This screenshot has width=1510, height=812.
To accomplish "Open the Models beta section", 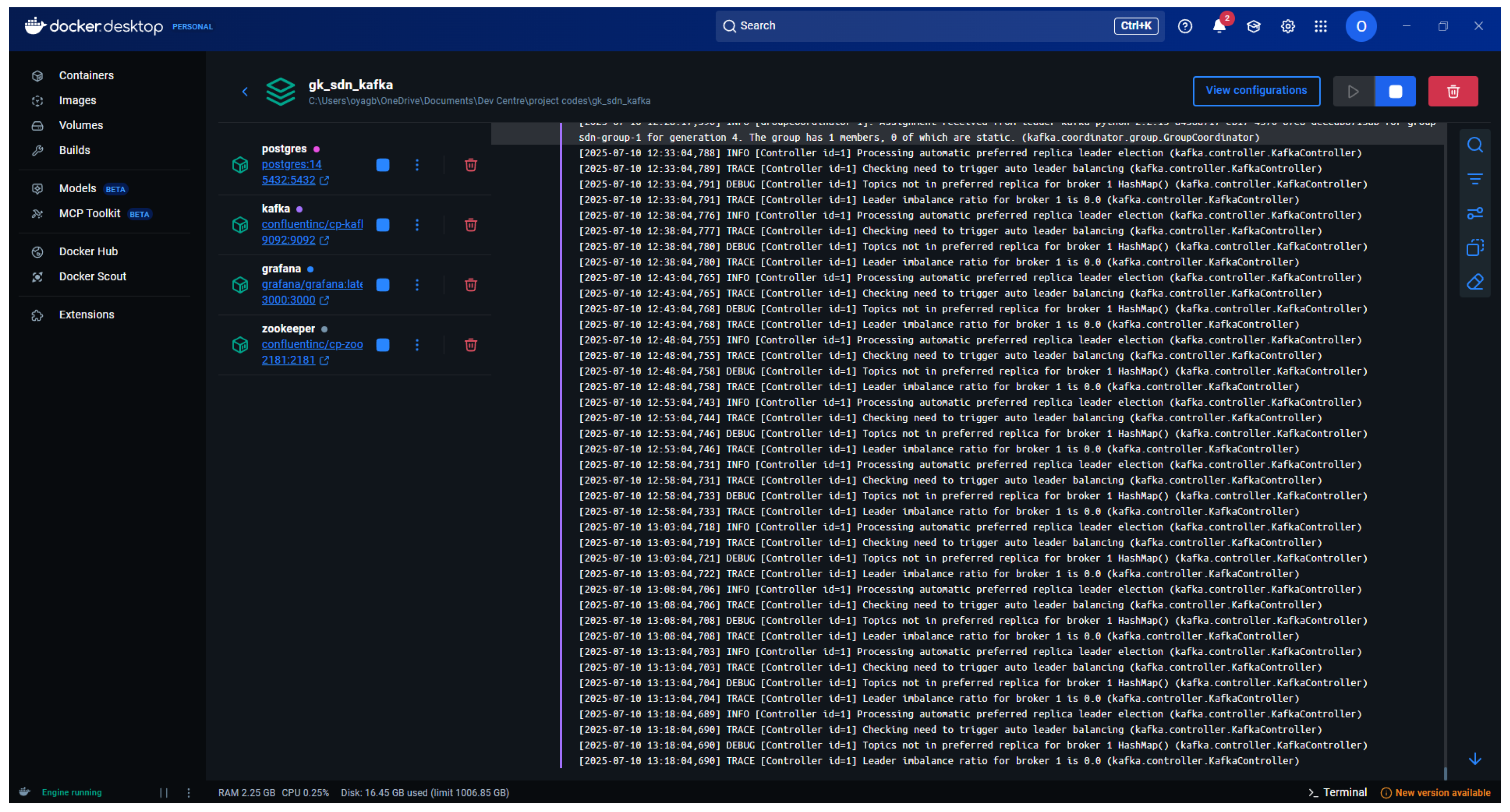I will pos(77,189).
